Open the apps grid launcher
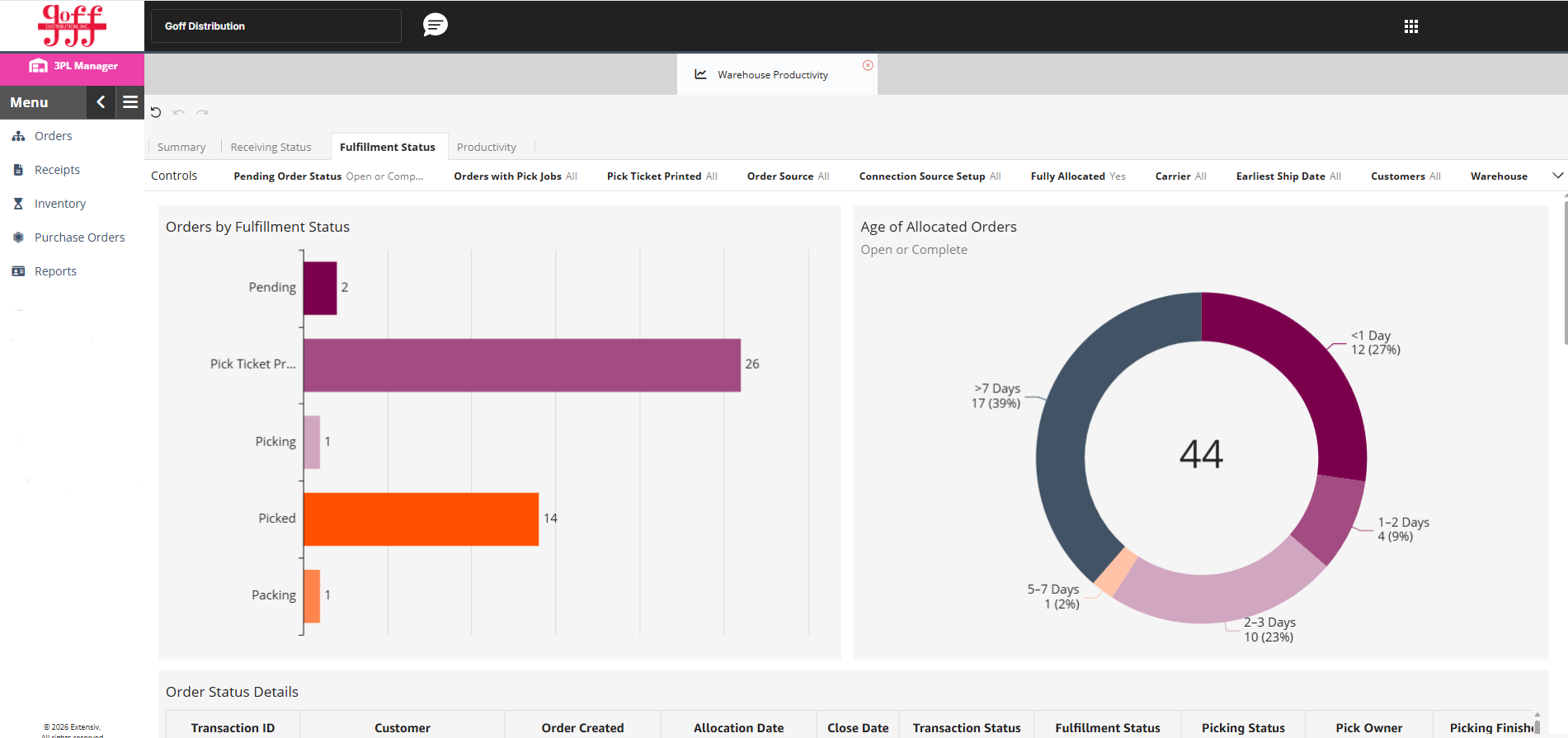 coord(1410,26)
